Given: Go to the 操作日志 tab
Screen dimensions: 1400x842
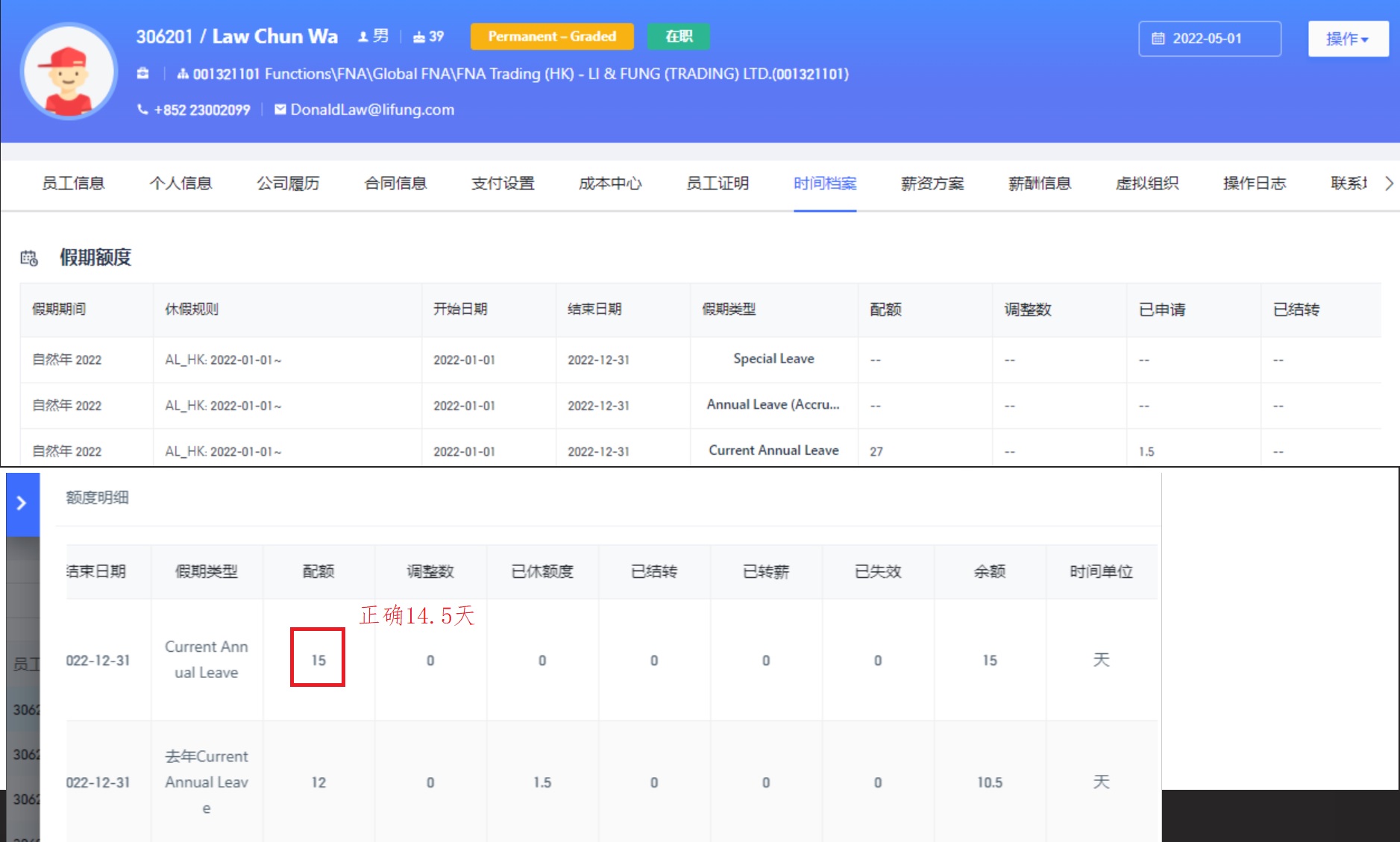Looking at the screenshot, I should (x=1255, y=183).
